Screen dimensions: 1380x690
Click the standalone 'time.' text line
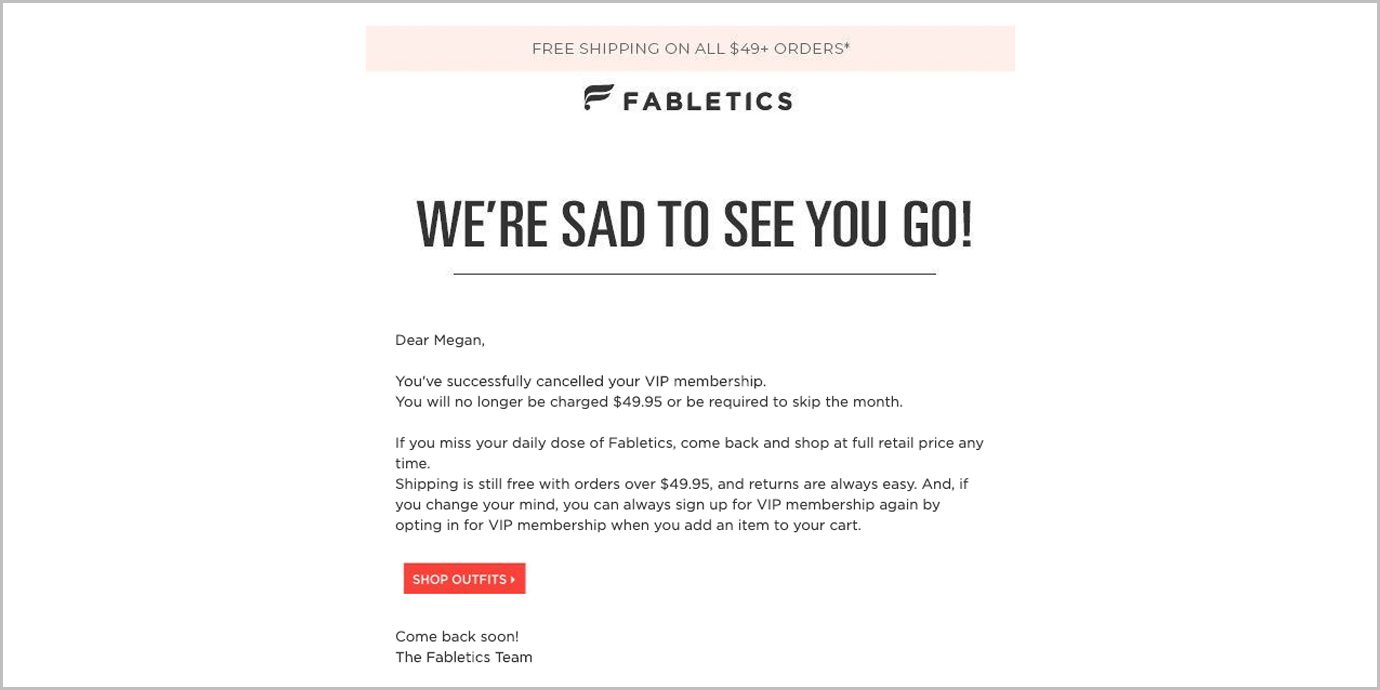coord(412,464)
